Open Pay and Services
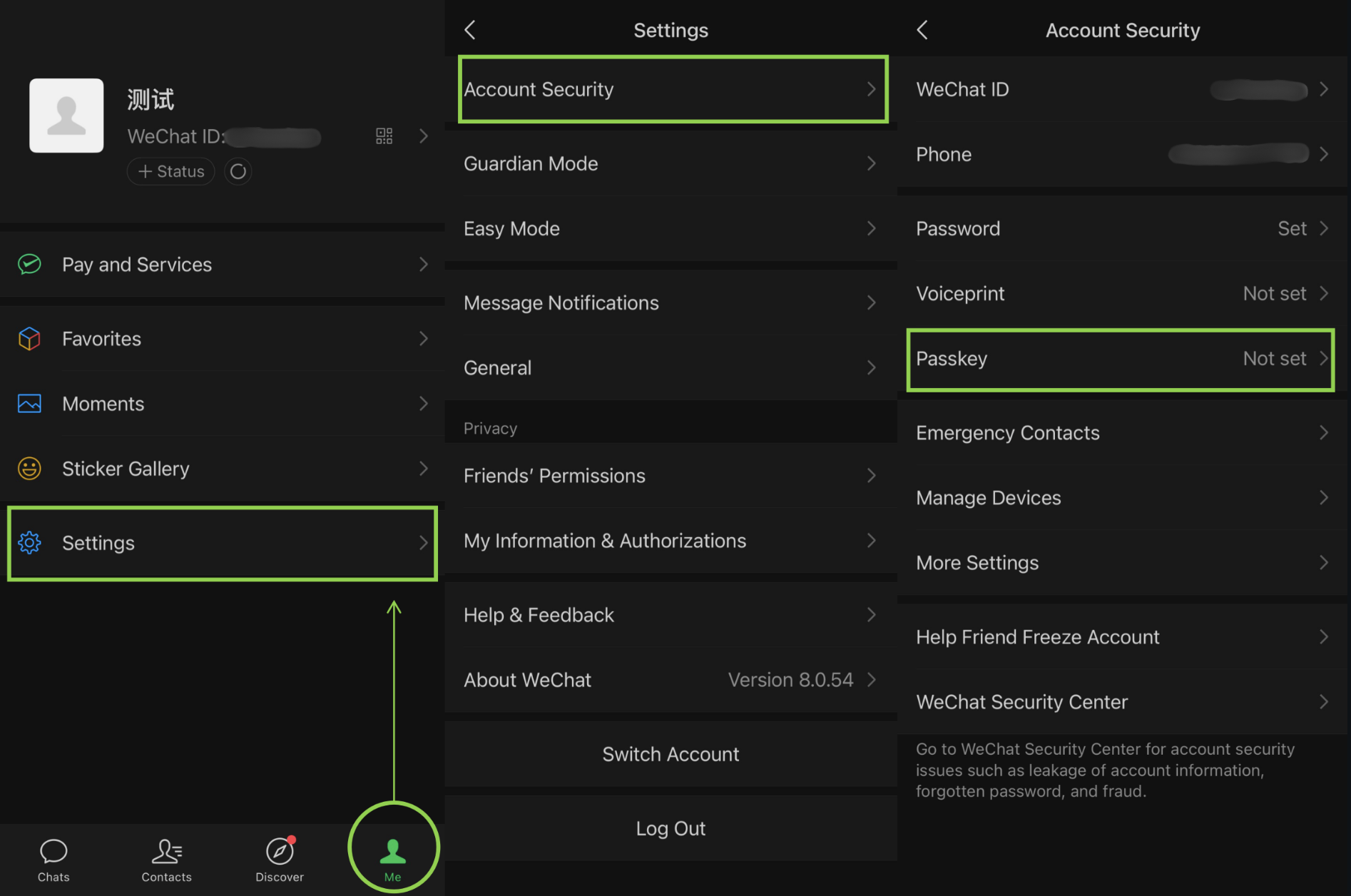Screen dimensions: 1351x896 tap(137, 264)
